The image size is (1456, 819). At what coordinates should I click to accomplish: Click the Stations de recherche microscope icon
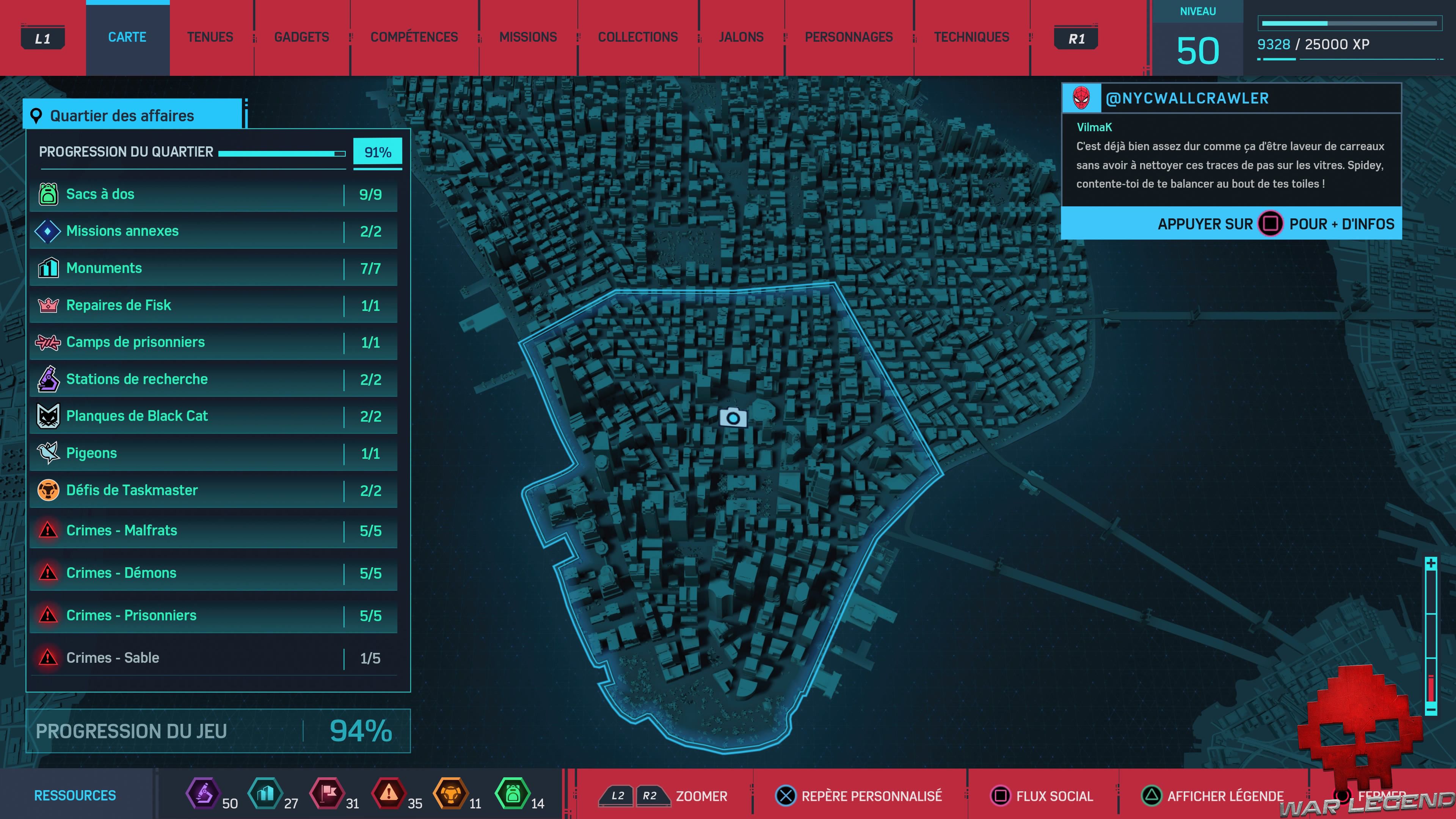pyautogui.click(x=48, y=379)
